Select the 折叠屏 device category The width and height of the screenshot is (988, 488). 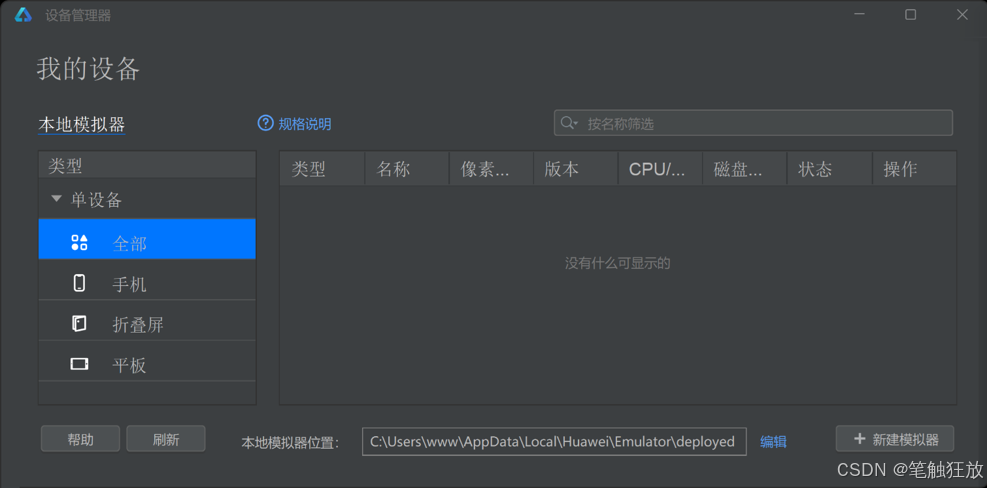pyautogui.click(x=147, y=320)
